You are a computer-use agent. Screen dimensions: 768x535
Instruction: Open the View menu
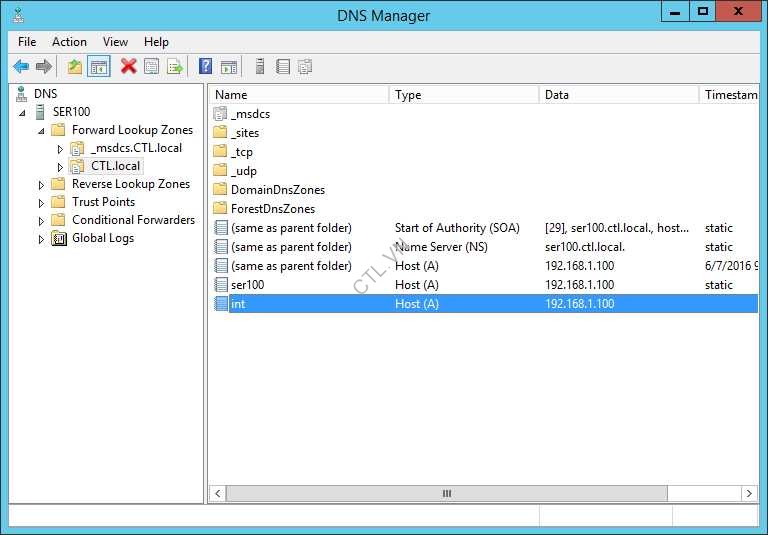(x=115, y=42)
